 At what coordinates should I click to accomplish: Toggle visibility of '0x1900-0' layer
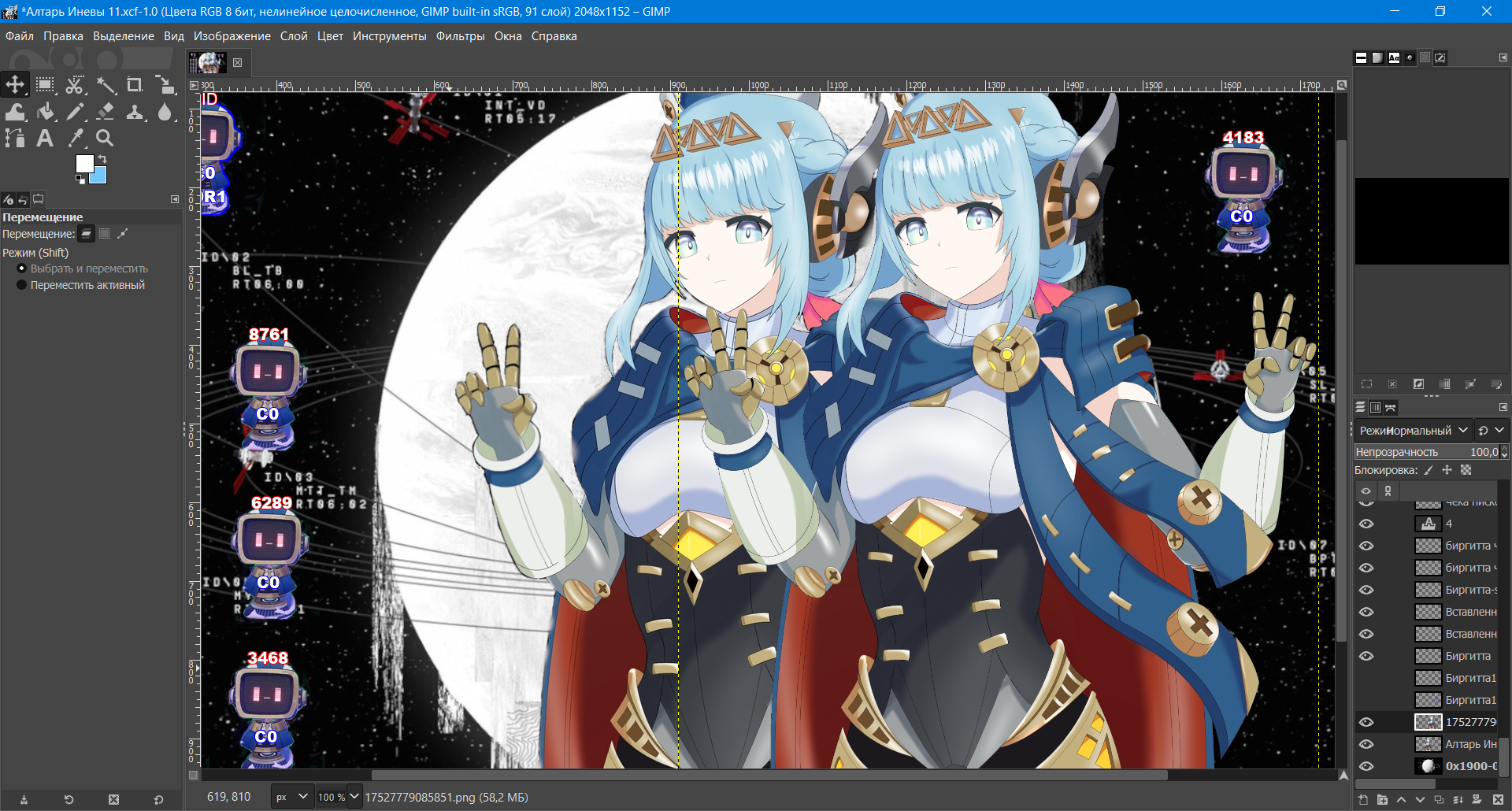1366,766
